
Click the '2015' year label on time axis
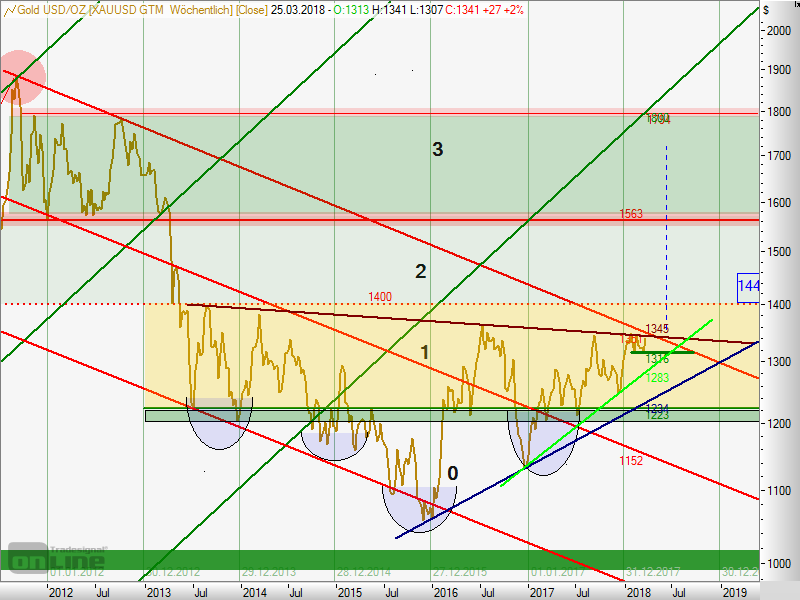[350, 592]
